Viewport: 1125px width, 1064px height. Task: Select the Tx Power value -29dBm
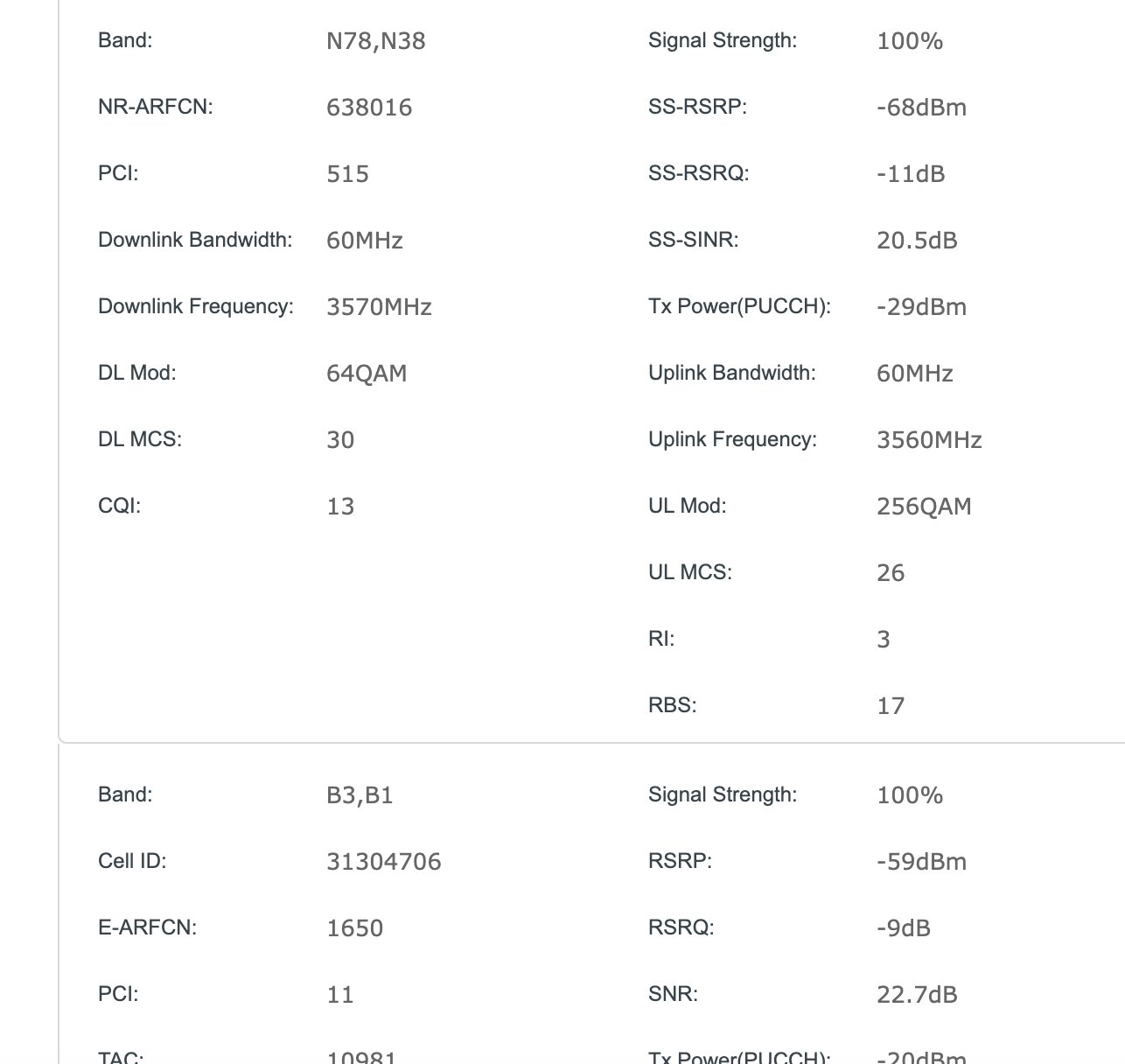pos(921,307)
